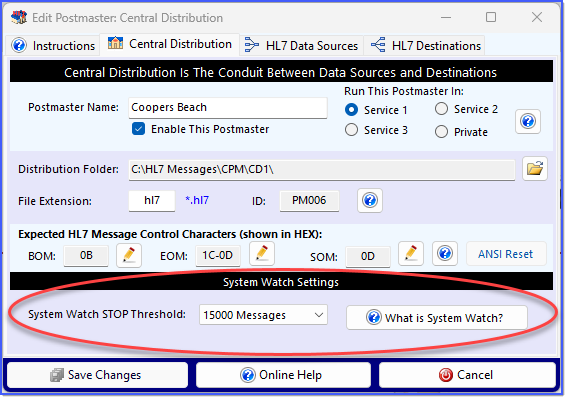The image size is (567, 399).
Task: Open Online Help
Action: 283,375
